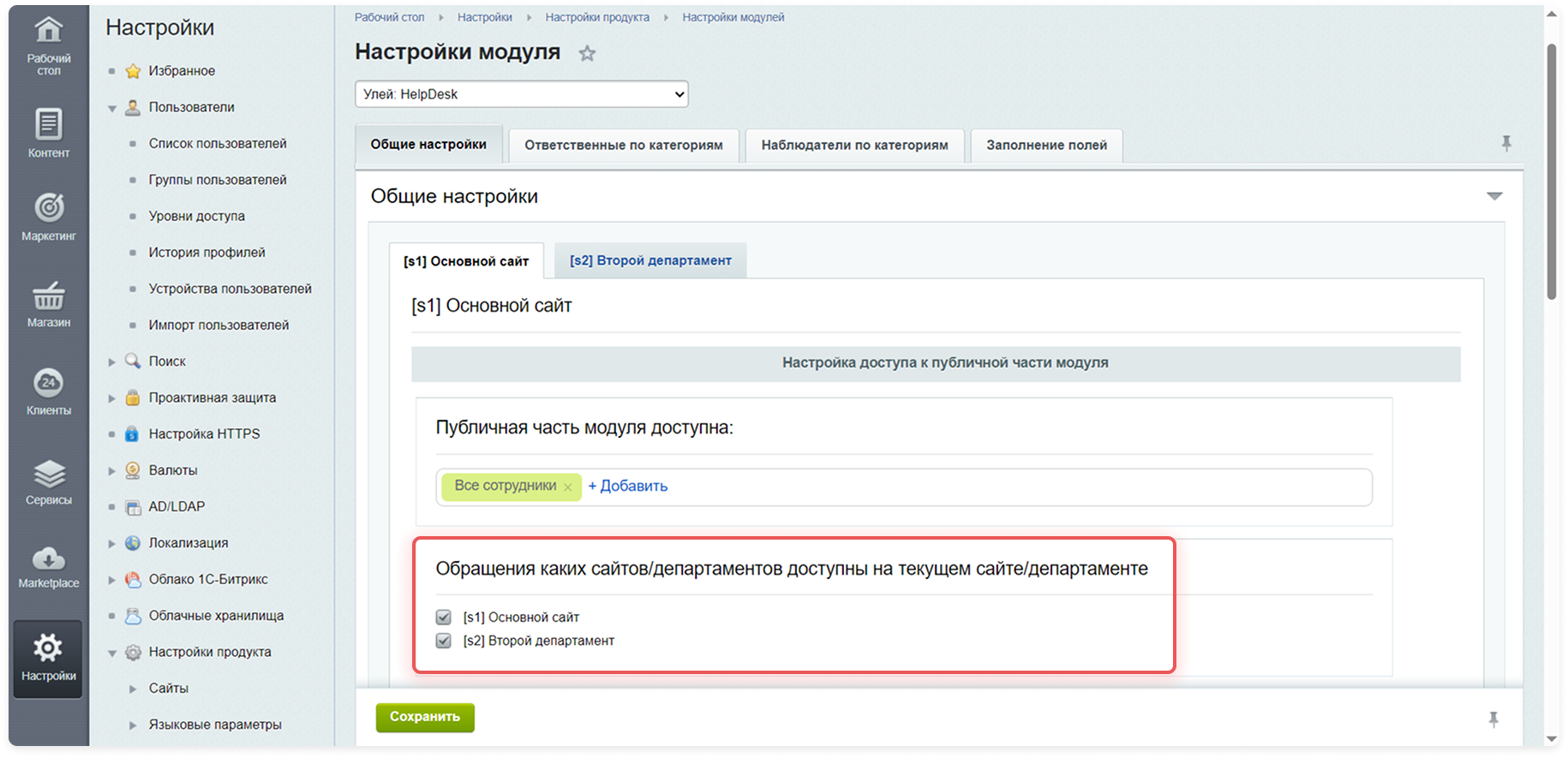Expand the Проактивная защита tree node
1568x758 pixels.
(x=112, y=398)
